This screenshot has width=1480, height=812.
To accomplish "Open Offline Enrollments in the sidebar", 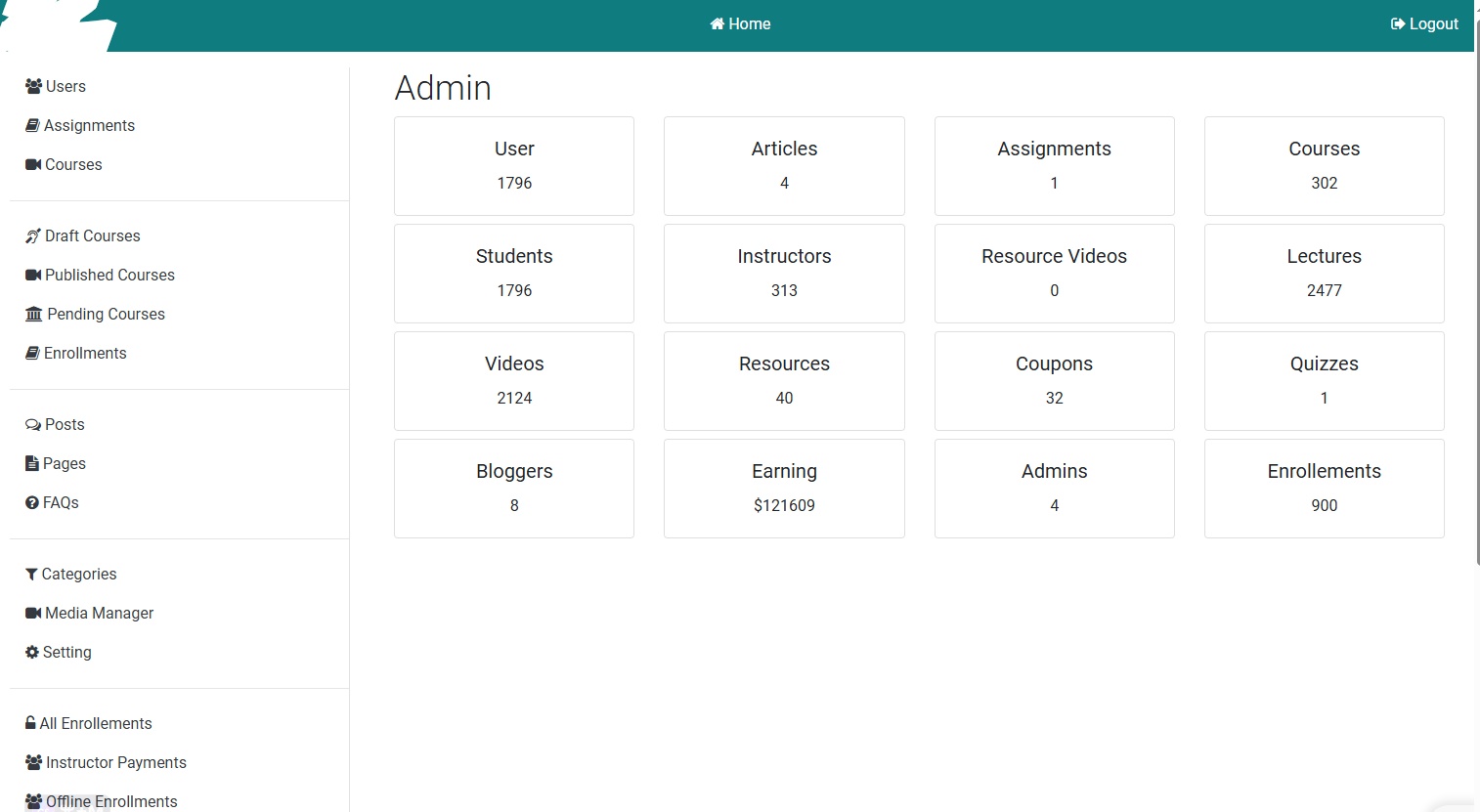I will coord(102,801).
